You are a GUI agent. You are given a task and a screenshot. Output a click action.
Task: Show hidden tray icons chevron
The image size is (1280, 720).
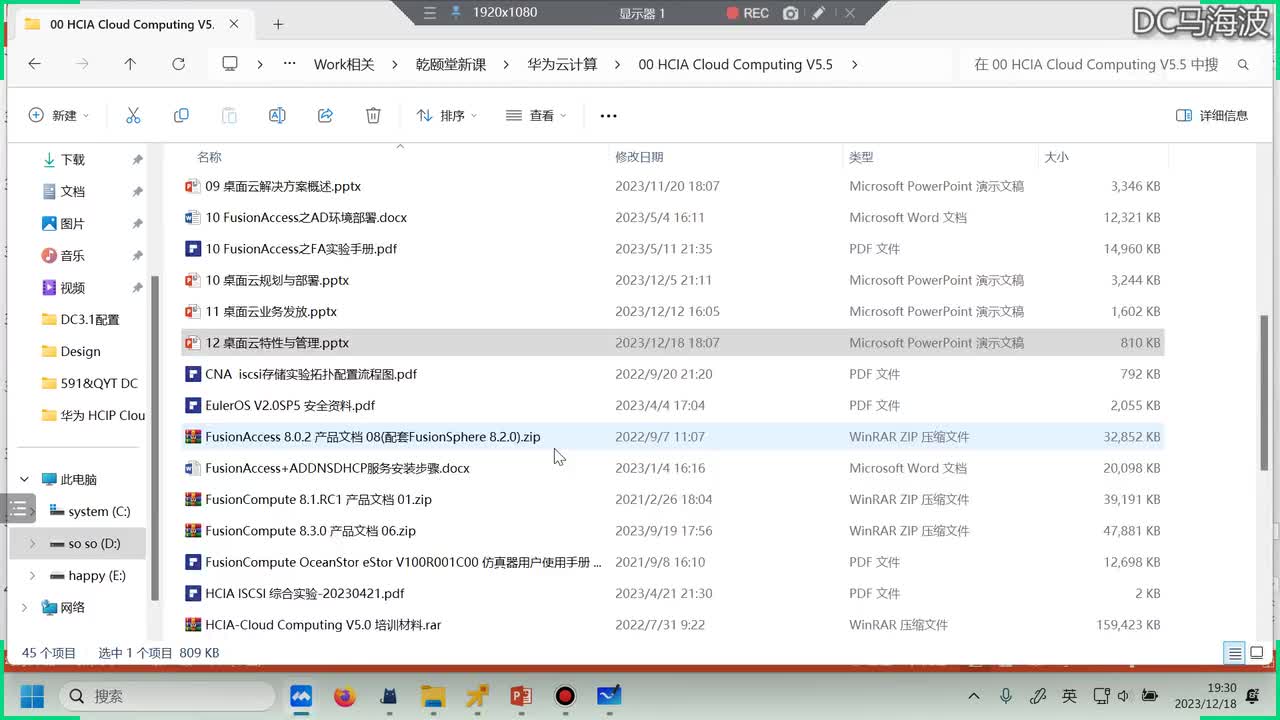974,696
